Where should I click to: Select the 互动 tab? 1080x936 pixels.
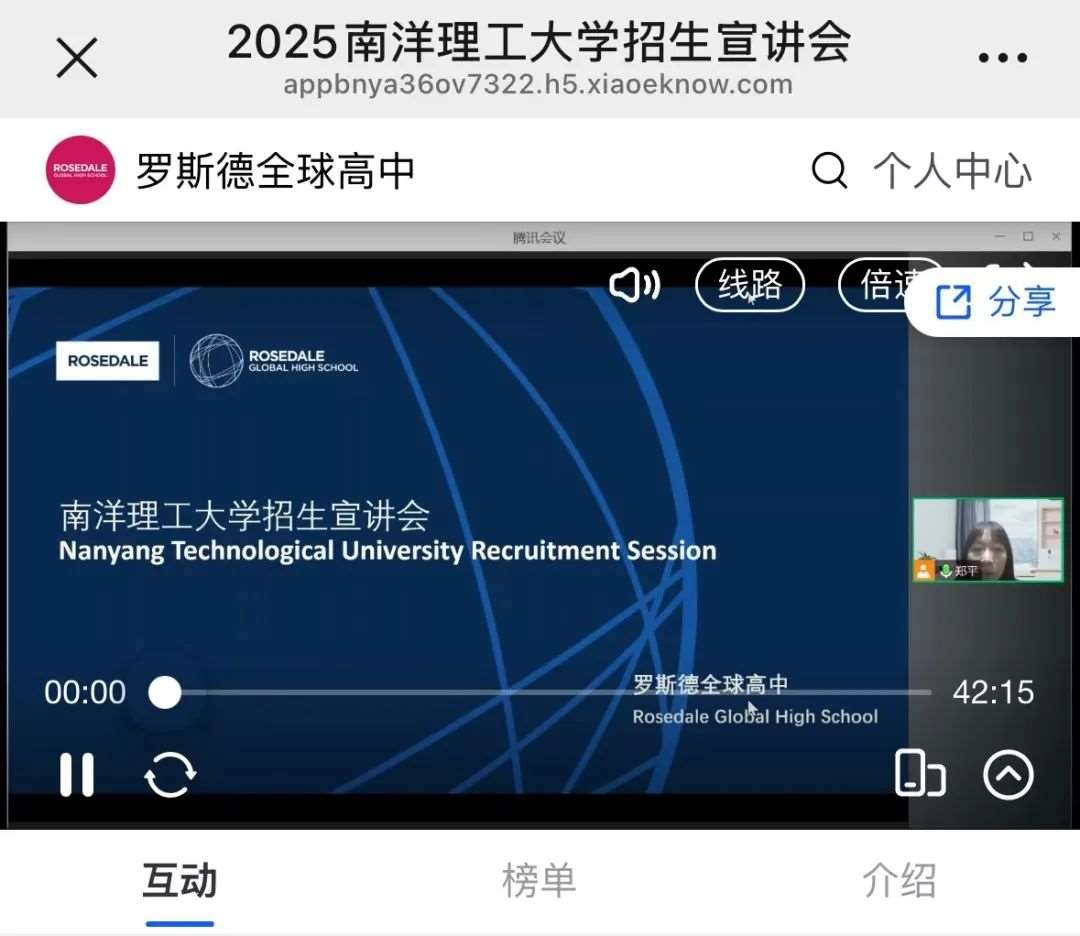tap(180, 880)
